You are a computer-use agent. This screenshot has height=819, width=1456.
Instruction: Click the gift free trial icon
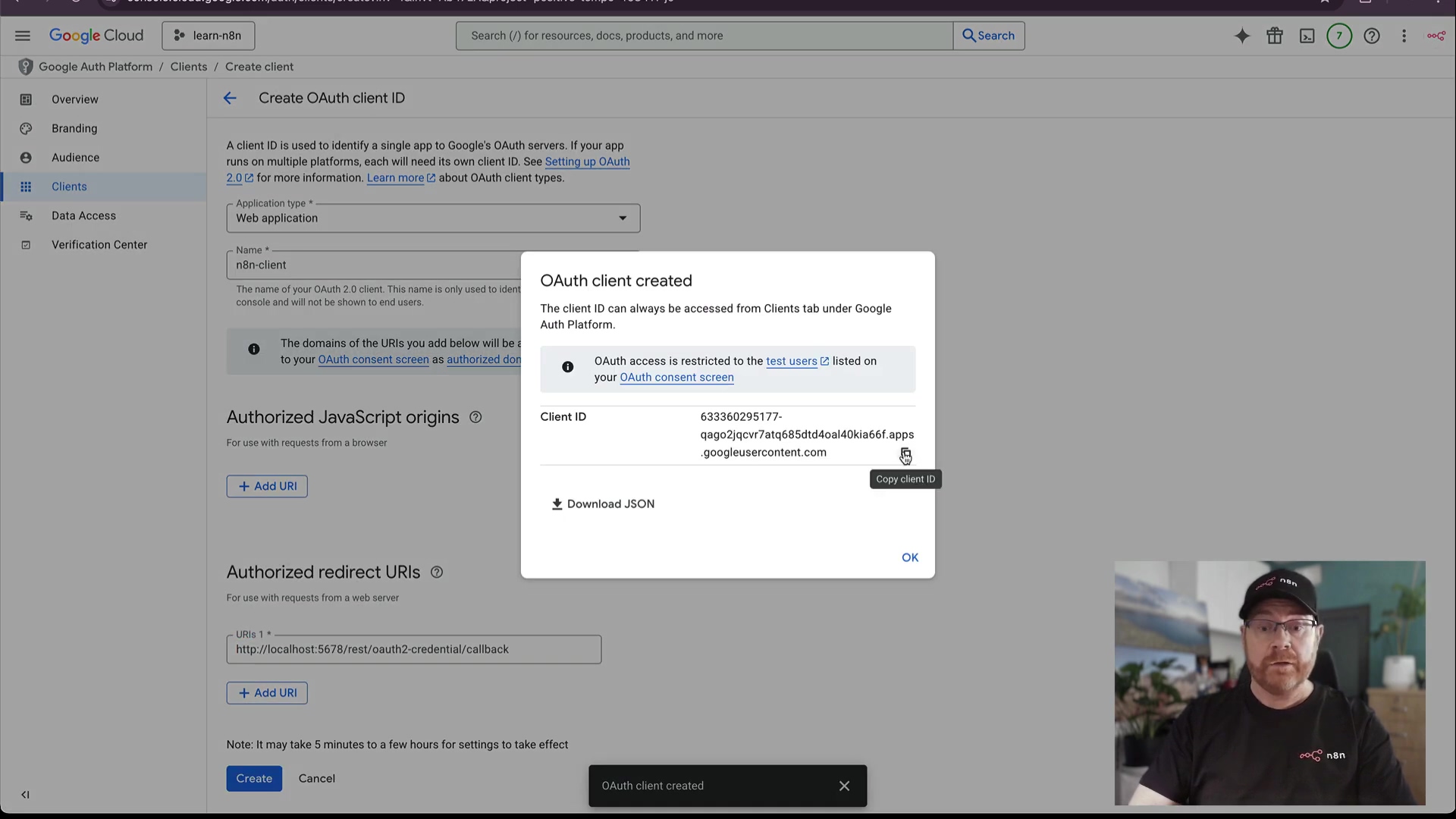[x=1274, y=36]
